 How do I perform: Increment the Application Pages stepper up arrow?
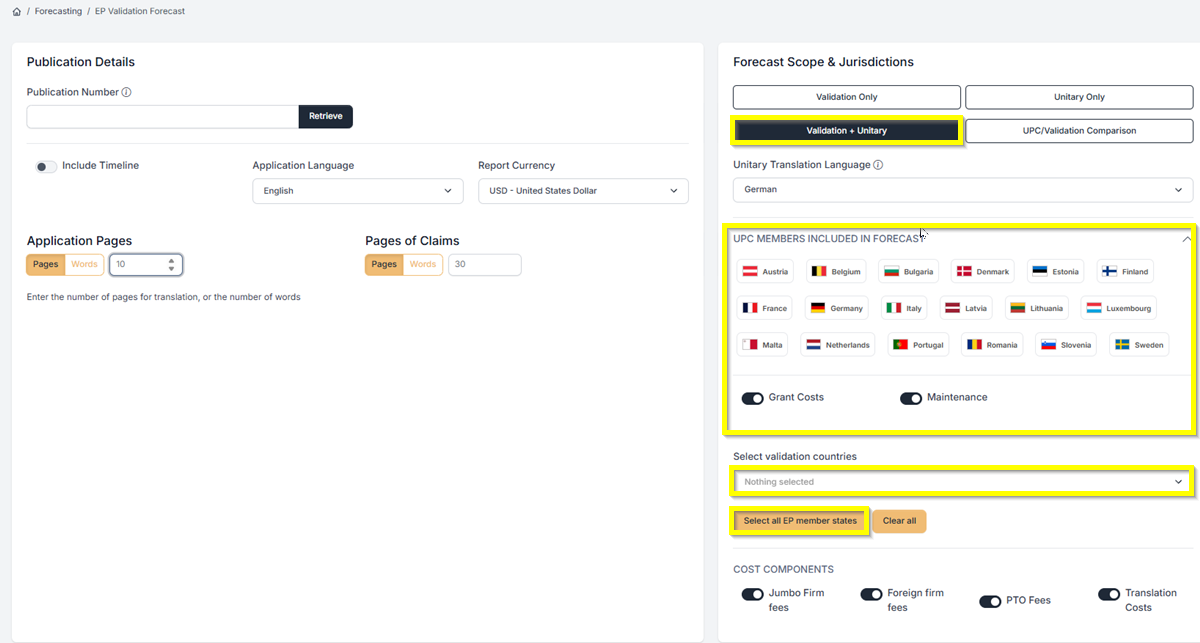171,261
